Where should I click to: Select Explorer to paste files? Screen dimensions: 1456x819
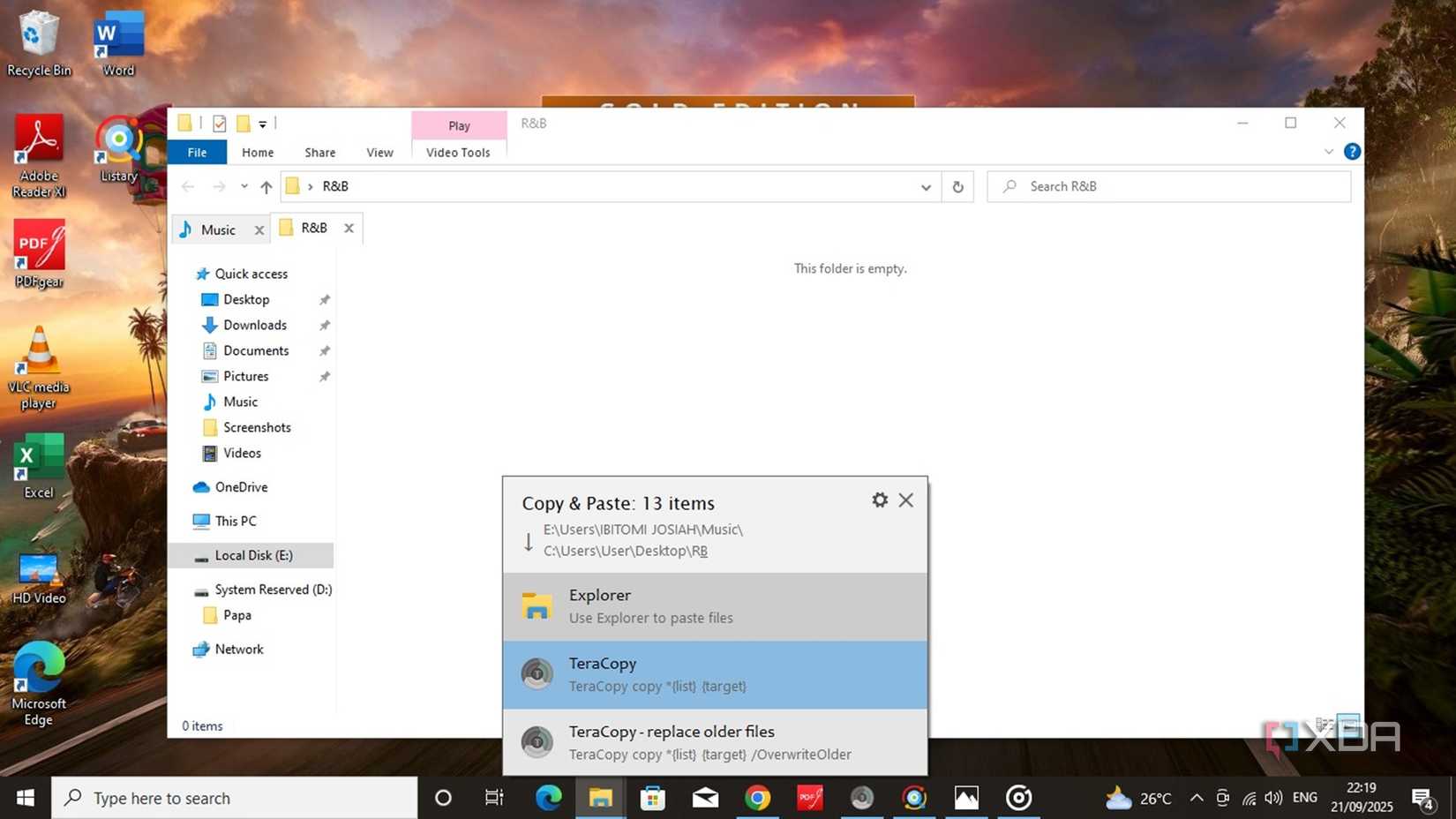click(715, 606)
